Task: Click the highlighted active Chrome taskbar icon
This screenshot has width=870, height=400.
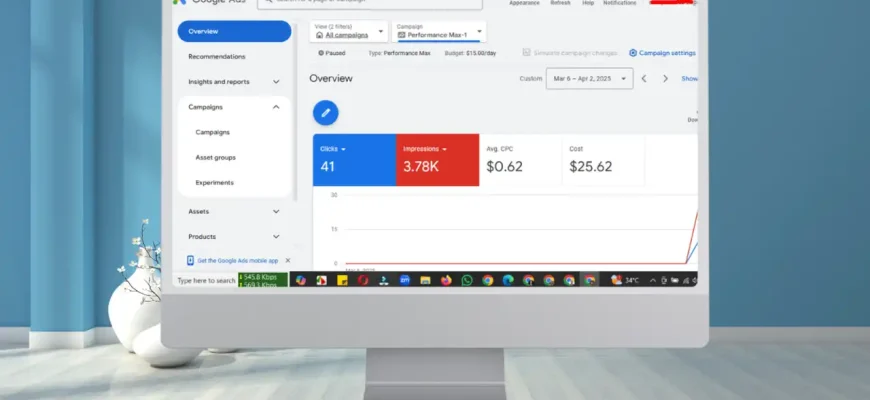Action: coord(589,280)
